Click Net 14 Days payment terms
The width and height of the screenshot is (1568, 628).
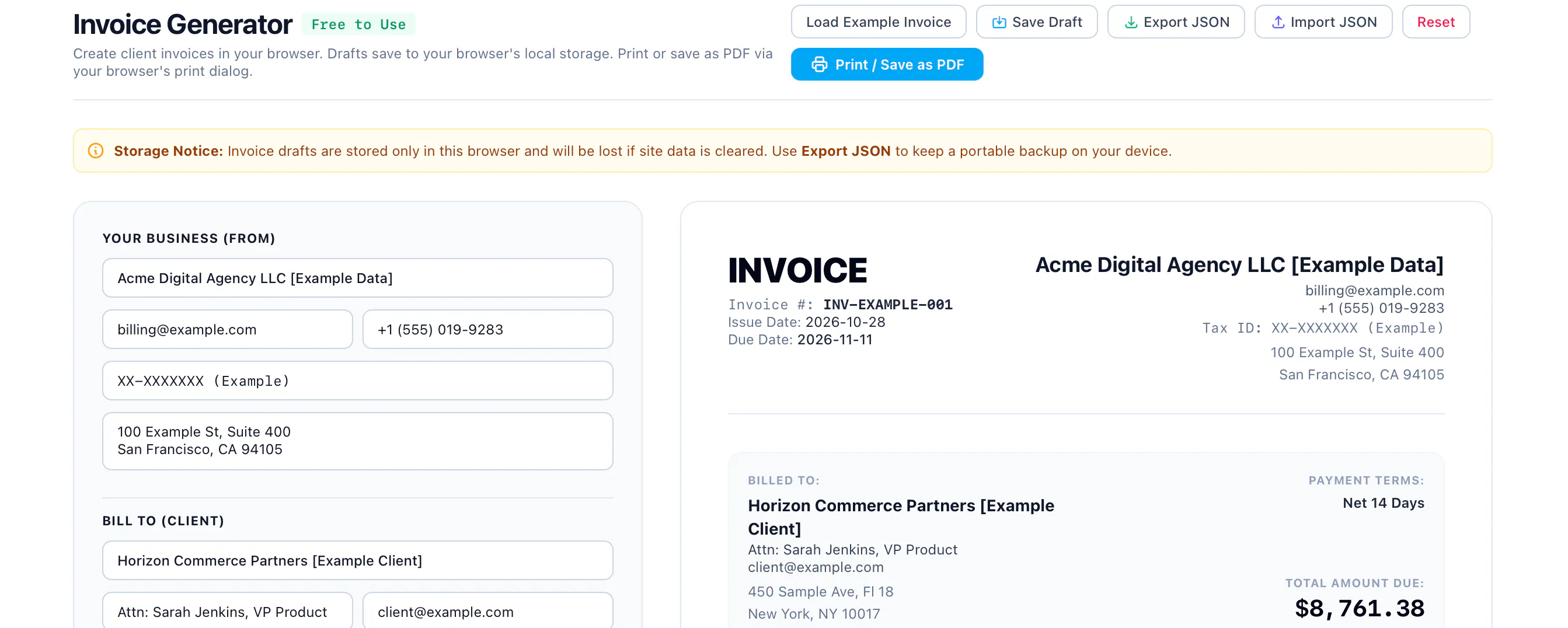point(1383,503)
